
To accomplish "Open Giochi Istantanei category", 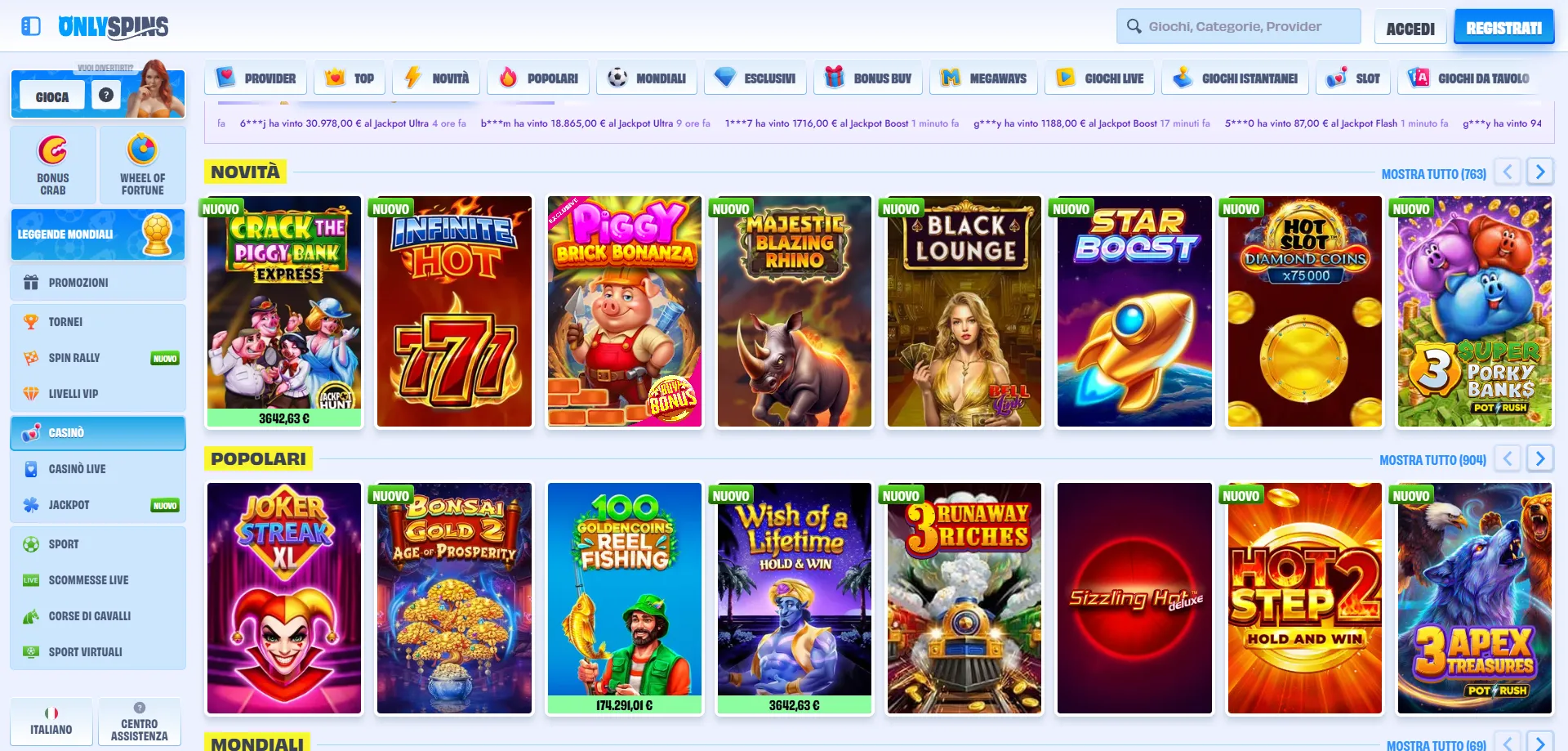I will click(x=1236, y=78).
